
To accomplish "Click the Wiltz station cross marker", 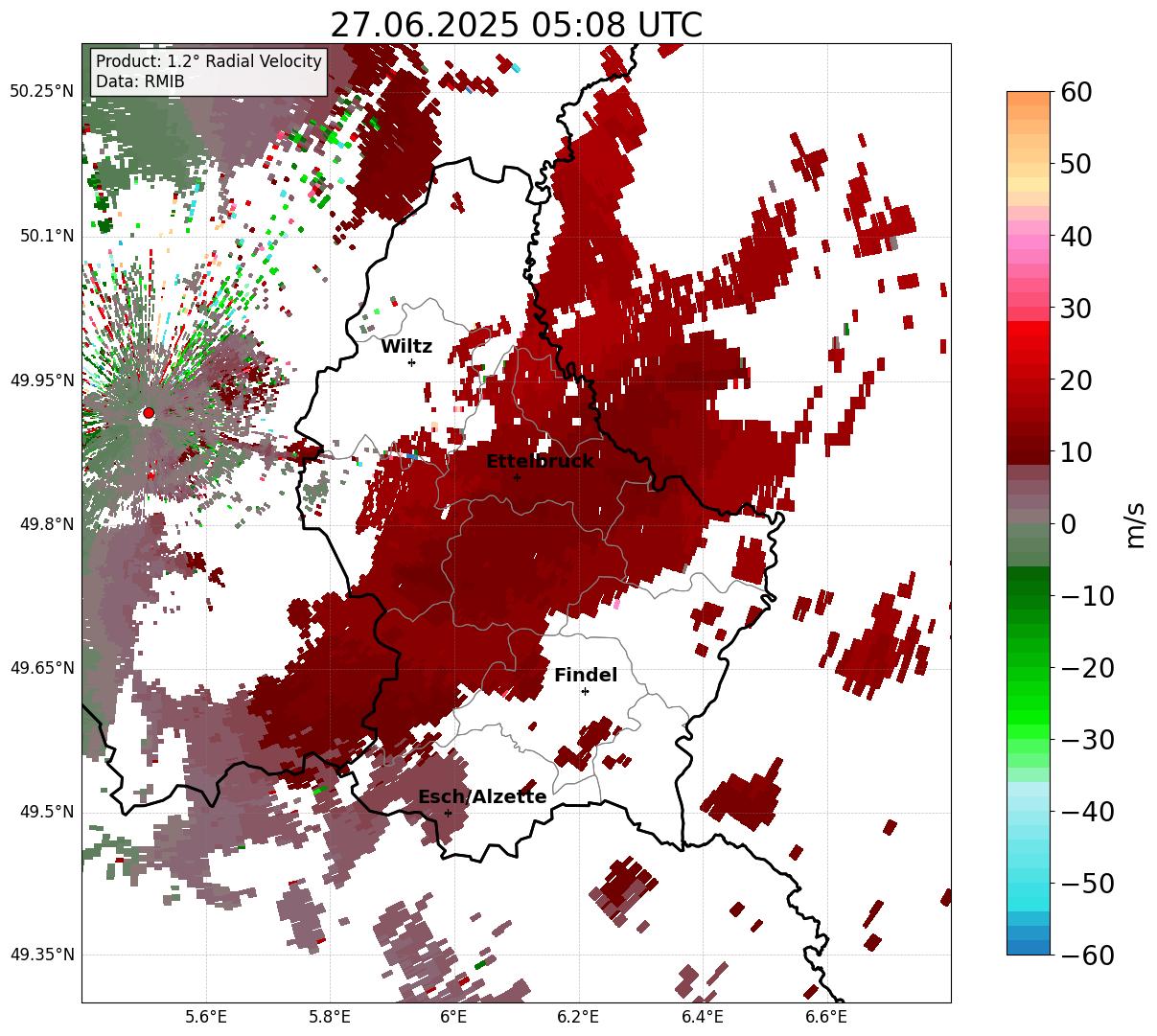I will (x=411, y=362).
